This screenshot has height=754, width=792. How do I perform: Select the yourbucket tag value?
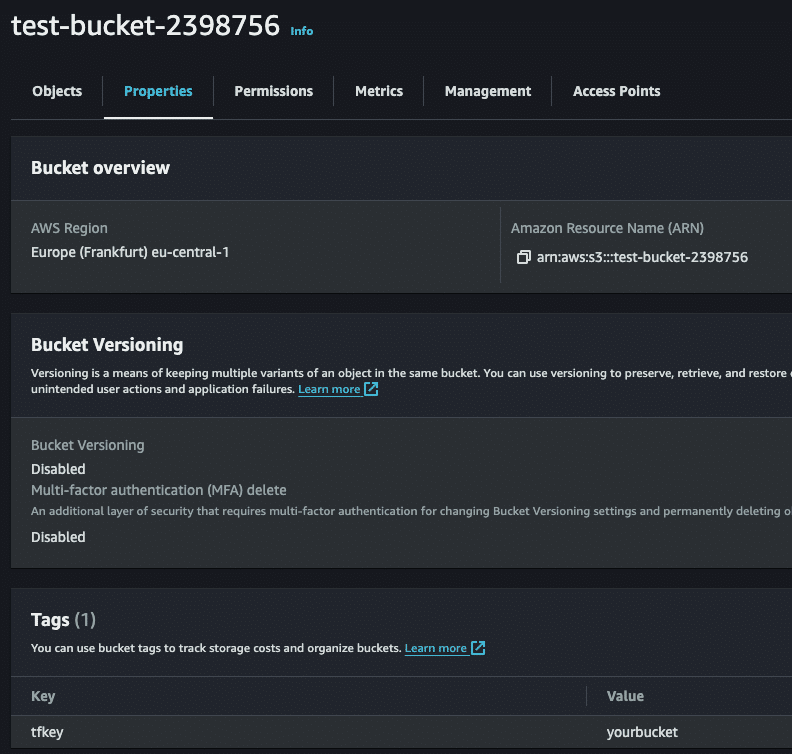point(642,732)
